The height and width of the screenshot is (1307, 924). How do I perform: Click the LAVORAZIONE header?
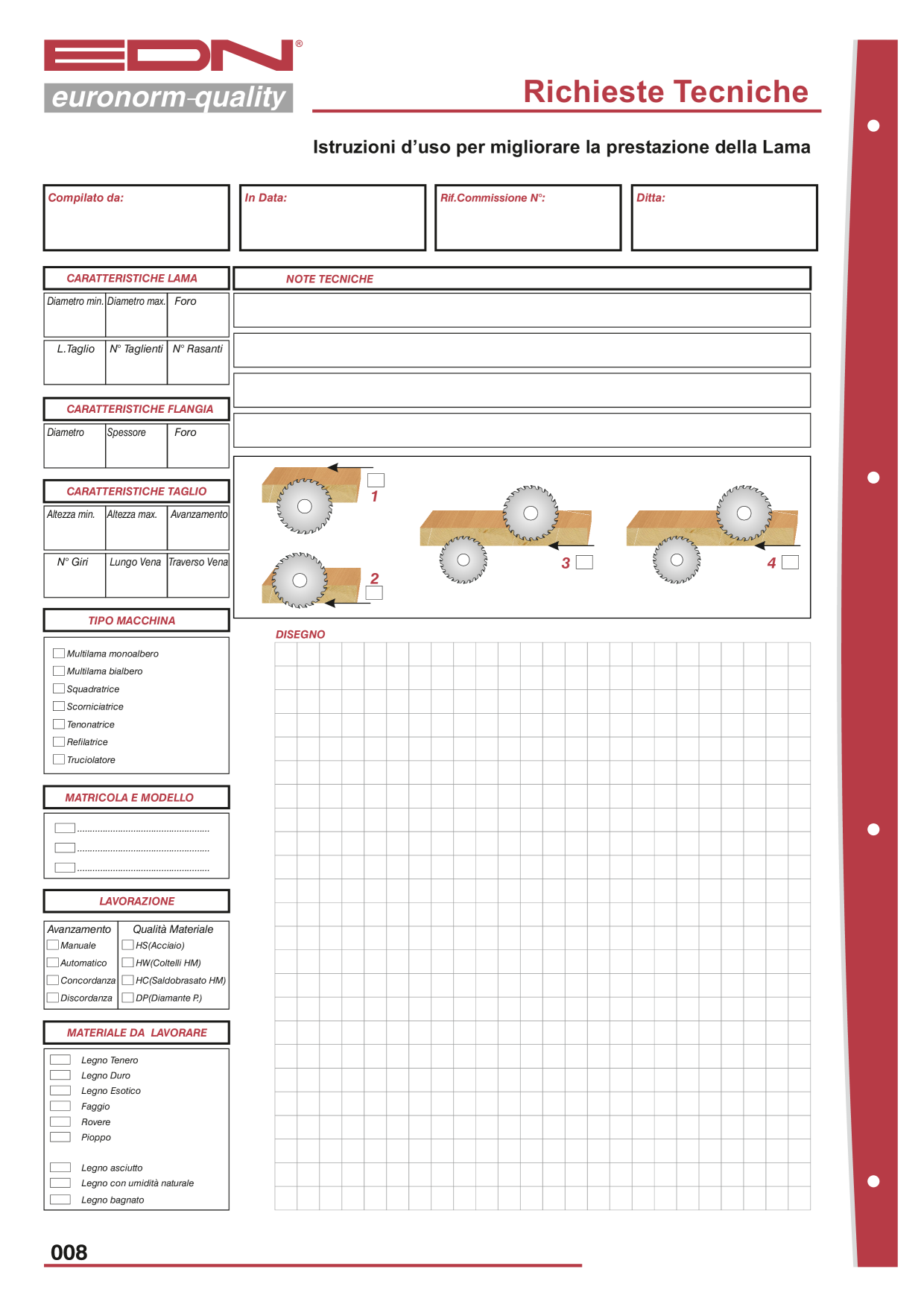(136, 901)
